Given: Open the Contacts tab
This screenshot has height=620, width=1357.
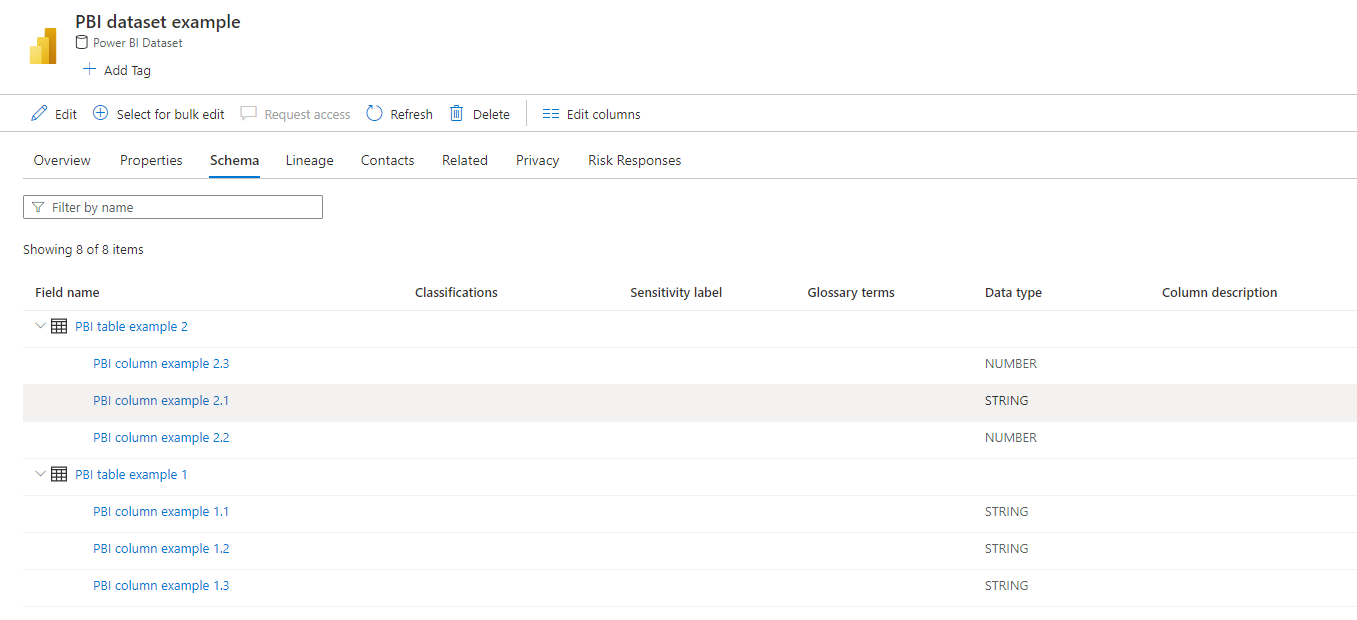Looking at the screenshot, I should 387,160.
